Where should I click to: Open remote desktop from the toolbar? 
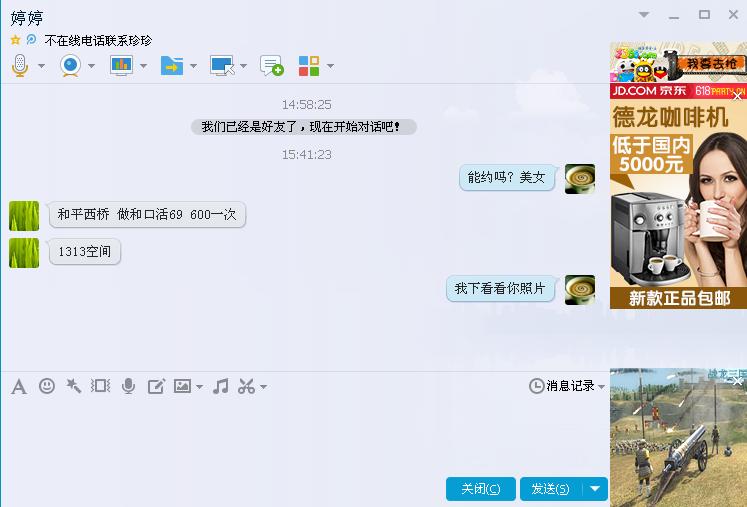[222, 66]
